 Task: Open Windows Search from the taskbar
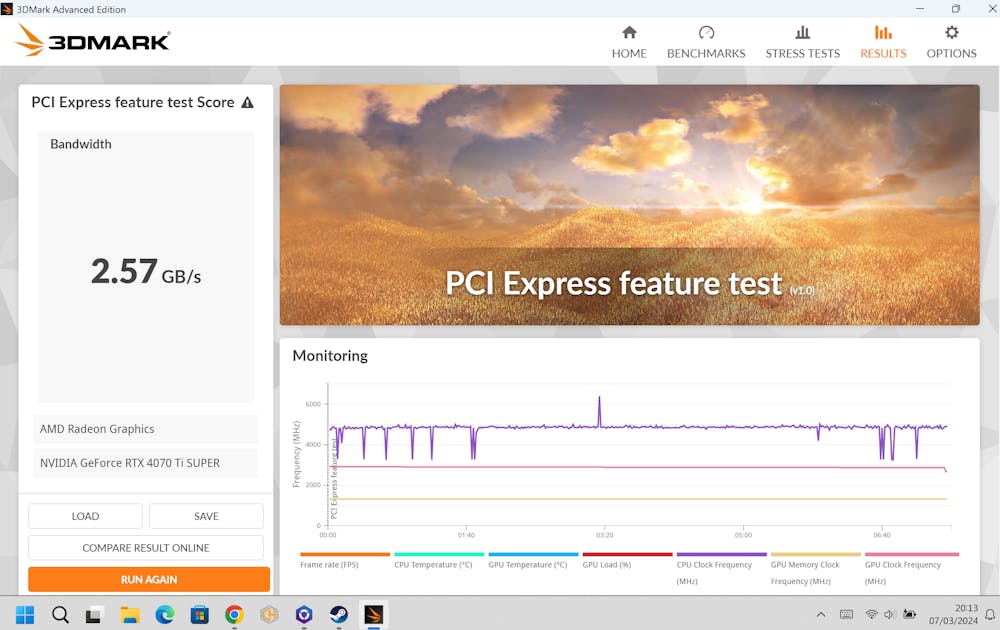coord(60,615)
